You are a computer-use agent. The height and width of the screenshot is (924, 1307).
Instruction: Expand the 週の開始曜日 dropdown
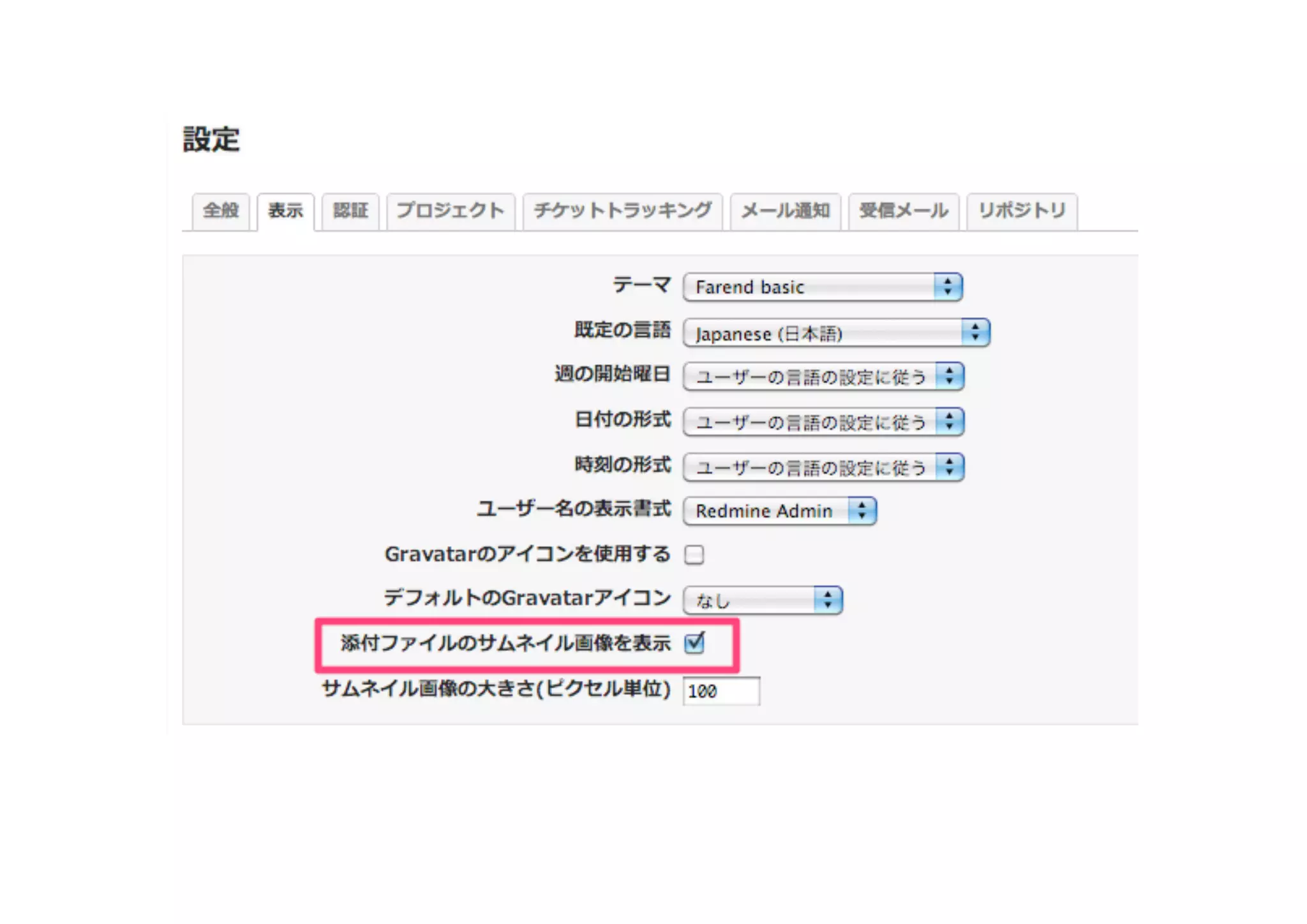[x=823, y=376]
